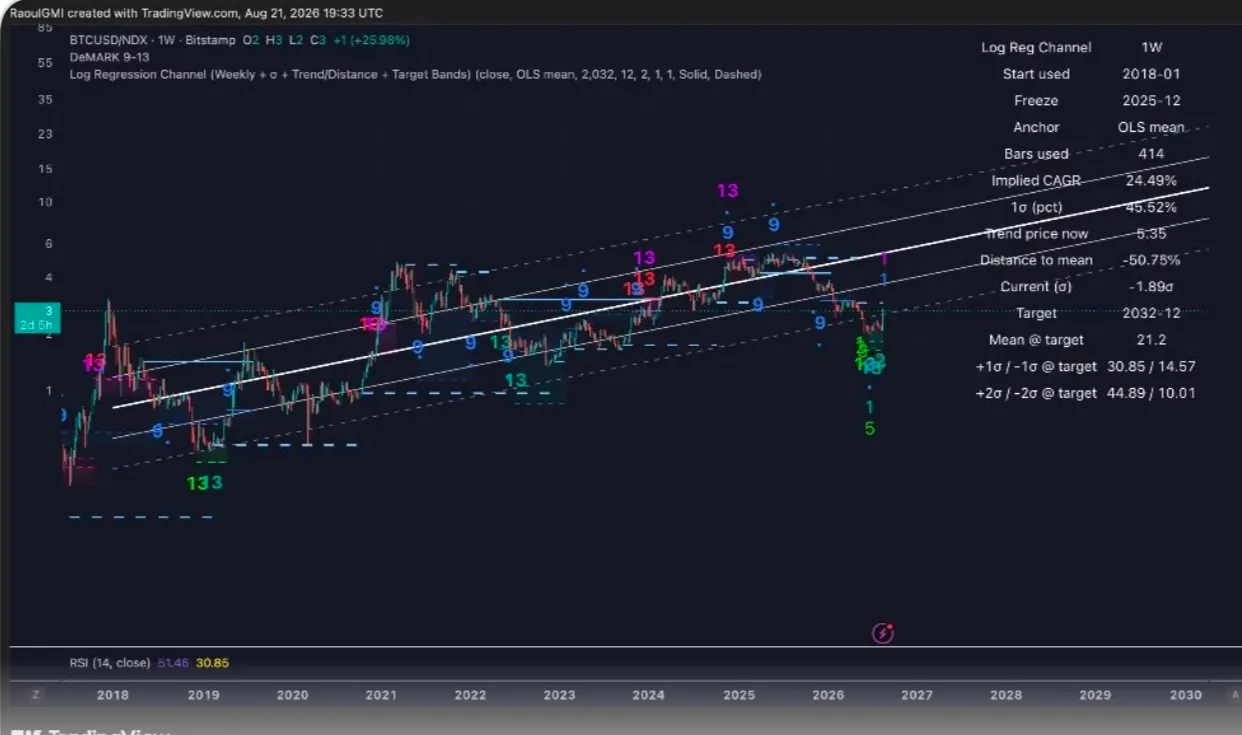Click the 2027 label on the time axis
The height and width of the screenshot is (735, 1242).
(916, 695)
